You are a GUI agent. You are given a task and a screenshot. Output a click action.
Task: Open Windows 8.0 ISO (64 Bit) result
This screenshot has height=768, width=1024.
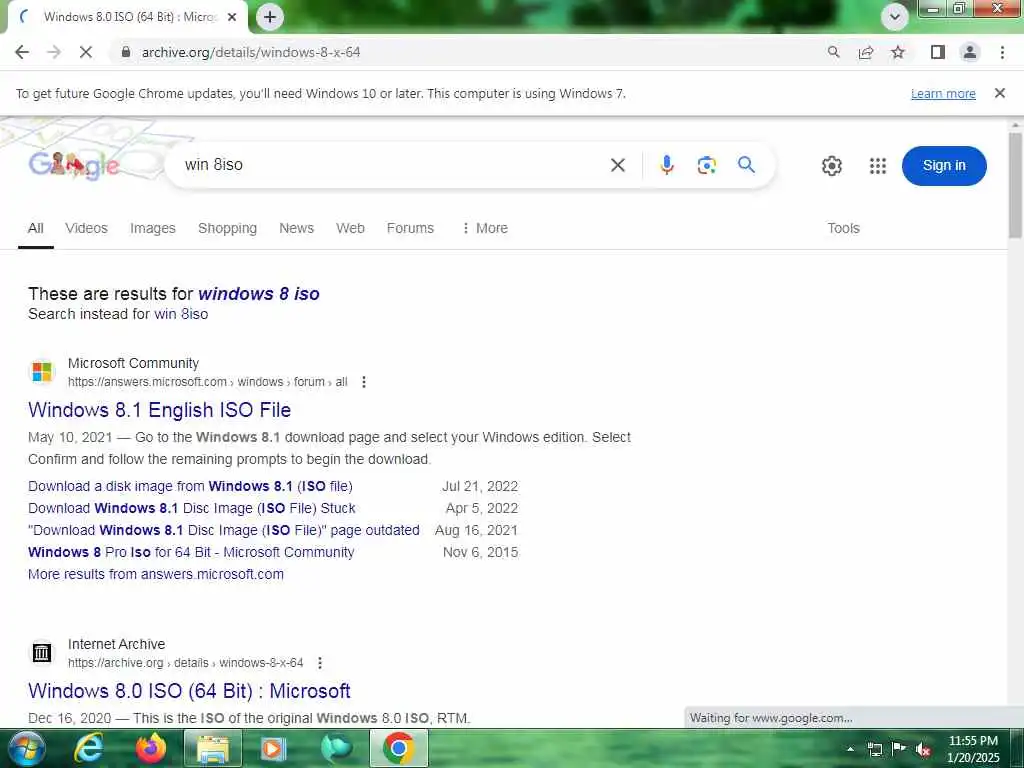coord(189,691)
